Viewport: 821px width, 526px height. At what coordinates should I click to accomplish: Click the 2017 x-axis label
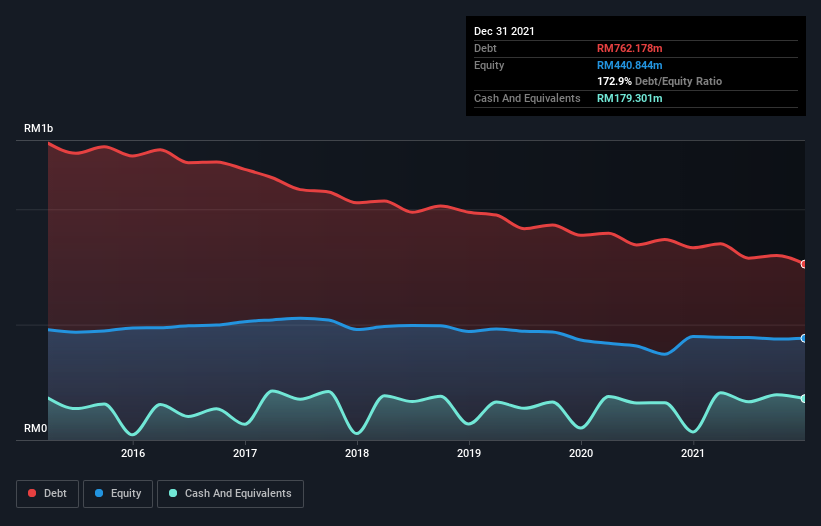point(245,453)
